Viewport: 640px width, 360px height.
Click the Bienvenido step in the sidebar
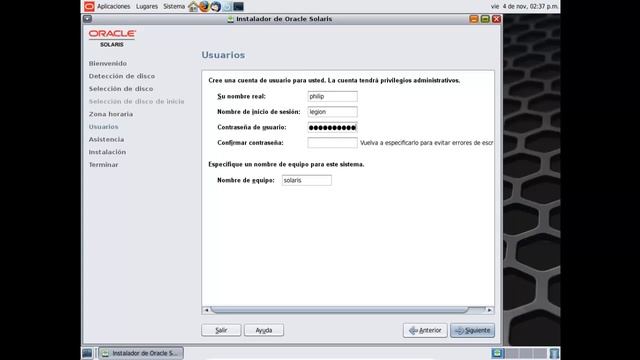108,64
